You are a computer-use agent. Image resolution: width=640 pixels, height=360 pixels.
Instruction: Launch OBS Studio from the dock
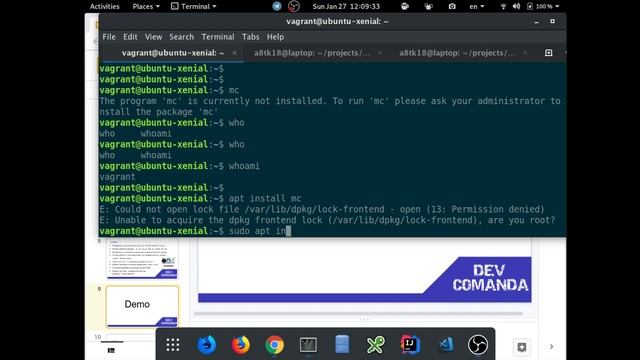tap(478, 345)
